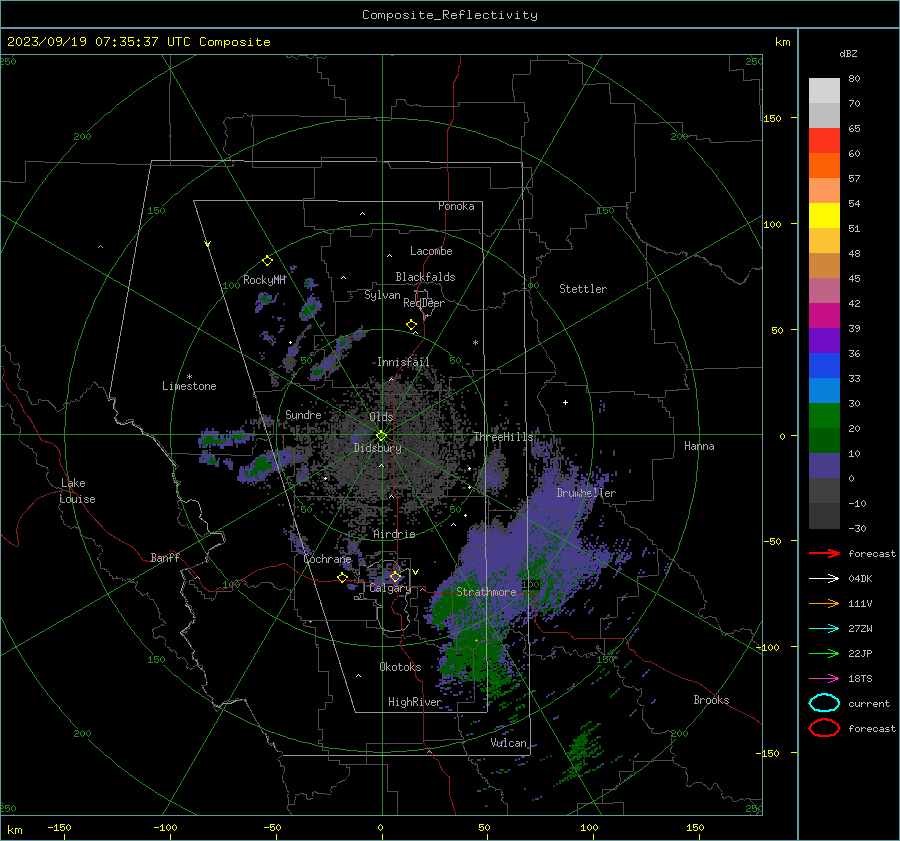Click the yellow radar site marker near Didsbury

[x=381, y=435]
